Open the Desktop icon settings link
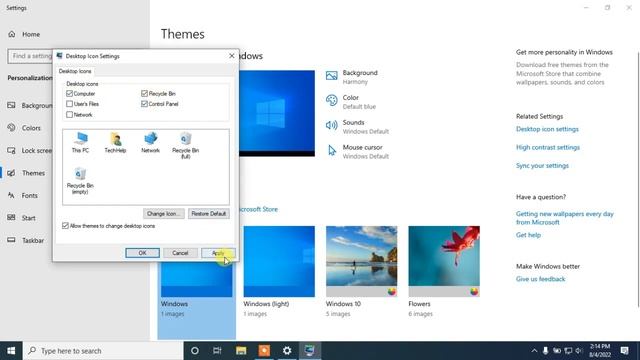The height and width of the screenshot is (360, 640). (x=547, y=129)
